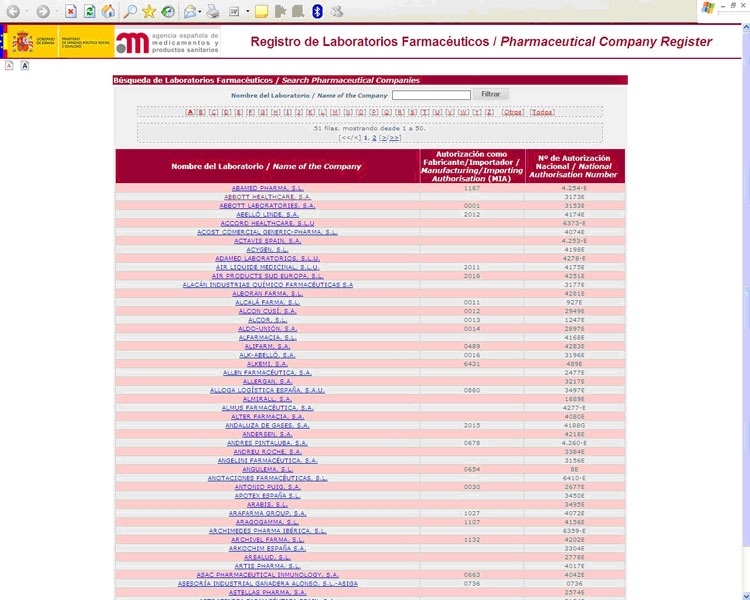
Task: Open ALMIRALL, S.A. link
Action: [x=267, y=399]
